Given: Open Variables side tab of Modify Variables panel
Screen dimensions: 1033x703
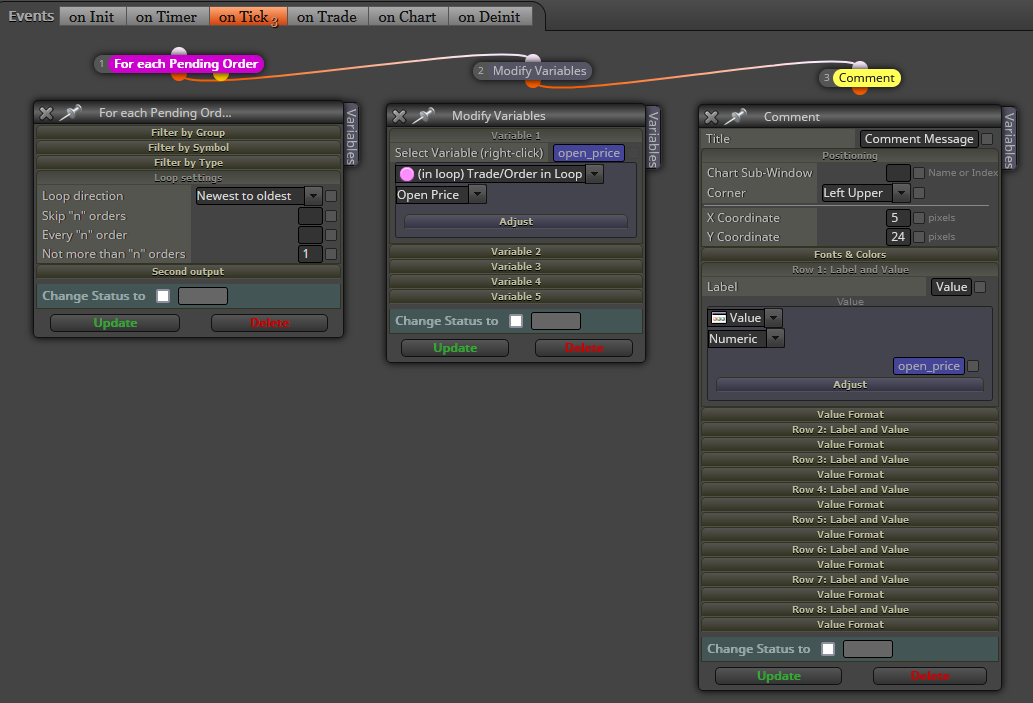Looking at the screenshot, I should (653, 138).
